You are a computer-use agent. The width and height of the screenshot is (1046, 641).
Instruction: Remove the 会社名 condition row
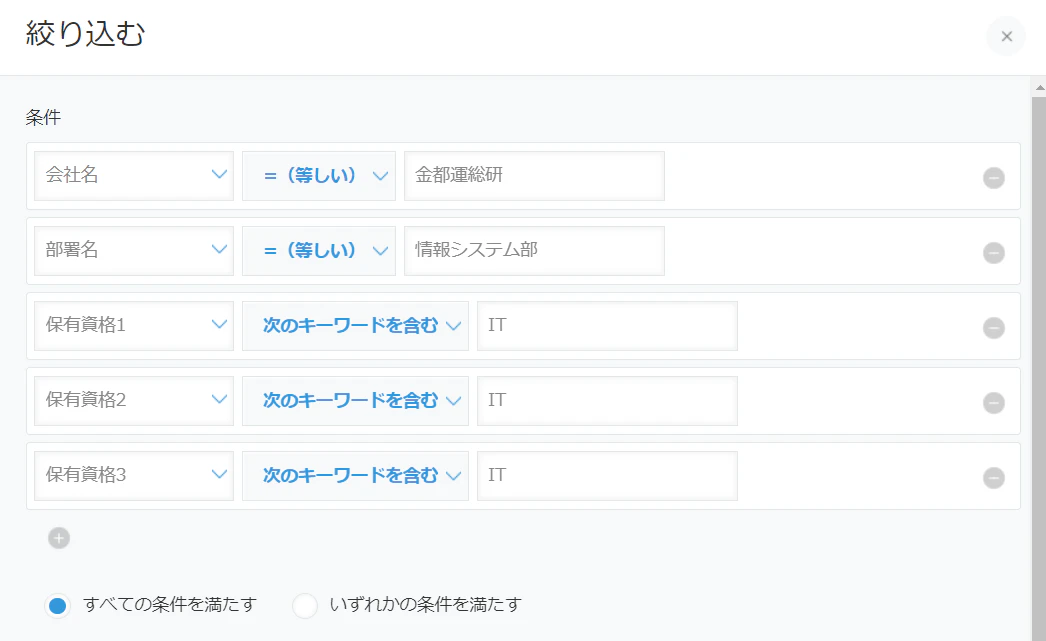(x=993, y=178)
